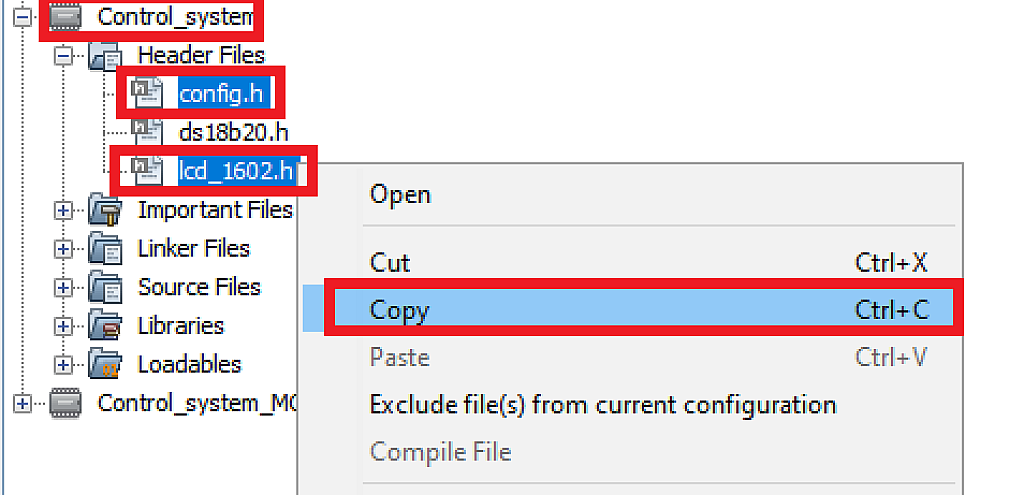Viewport: 1024px width, 495px height.
Task: Choose Copy from the context menu
Action: tap(399, 310)
